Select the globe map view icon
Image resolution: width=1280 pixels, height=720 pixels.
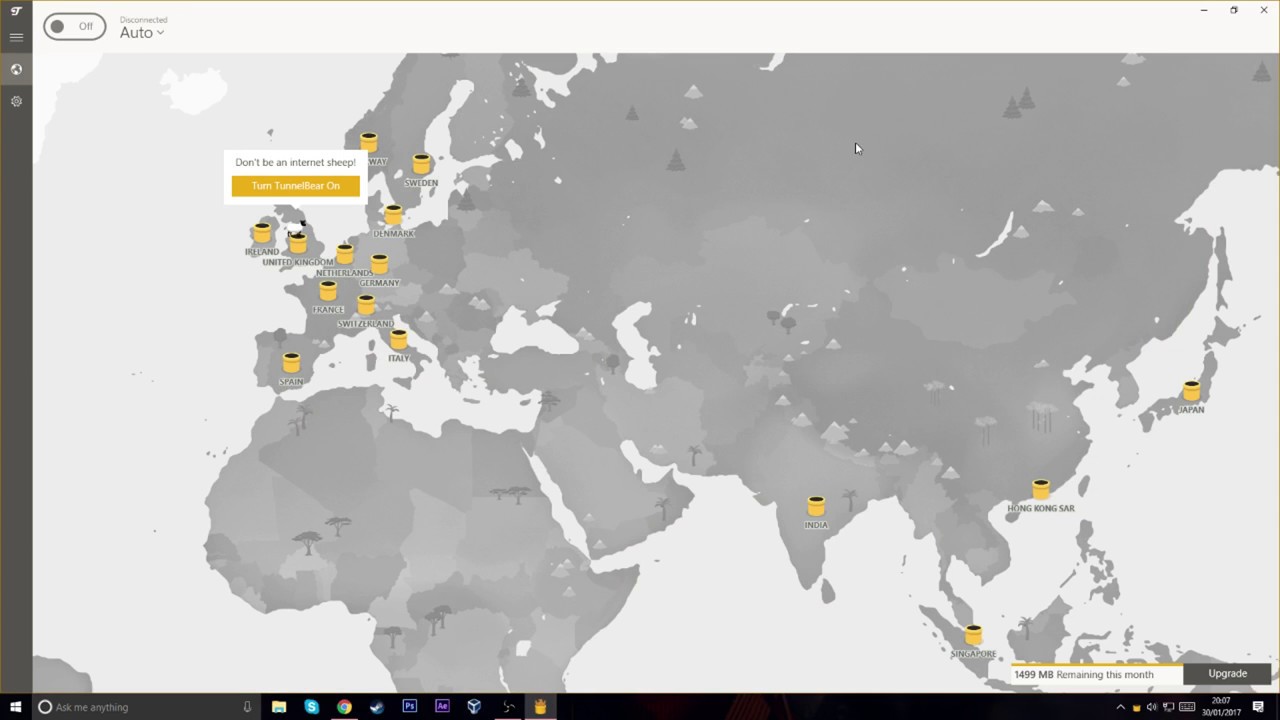(16, 69)
